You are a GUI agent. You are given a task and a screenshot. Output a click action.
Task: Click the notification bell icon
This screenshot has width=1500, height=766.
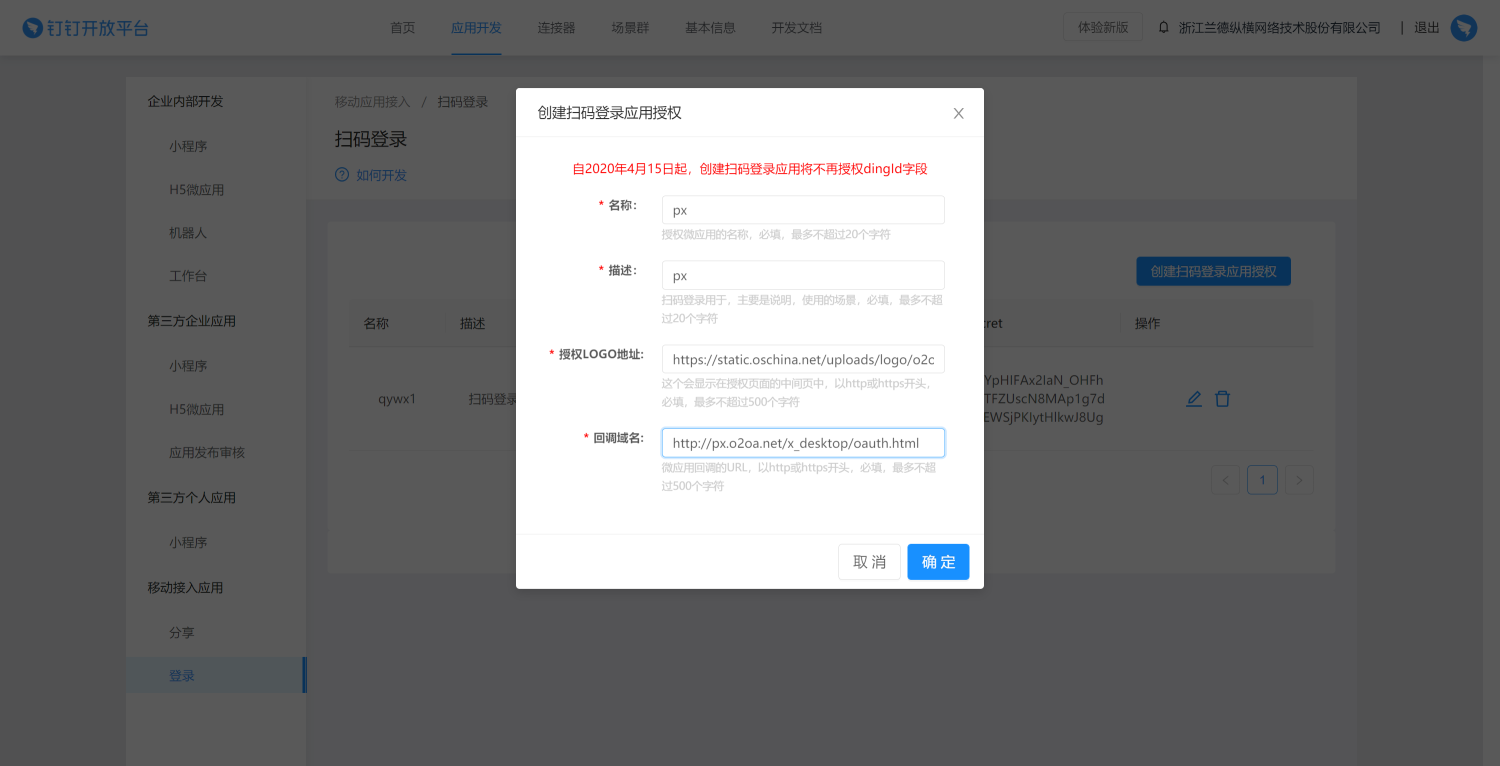tap(1163, 28)
